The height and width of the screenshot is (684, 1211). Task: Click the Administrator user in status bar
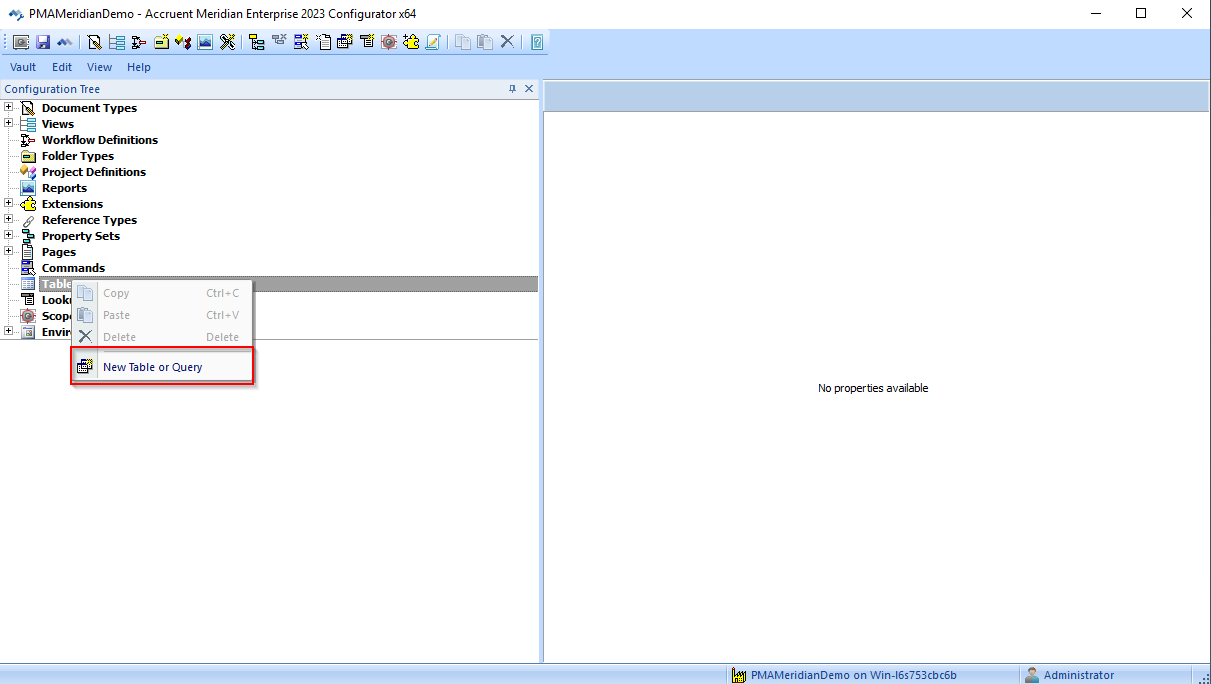click(x=1070, y=675)
